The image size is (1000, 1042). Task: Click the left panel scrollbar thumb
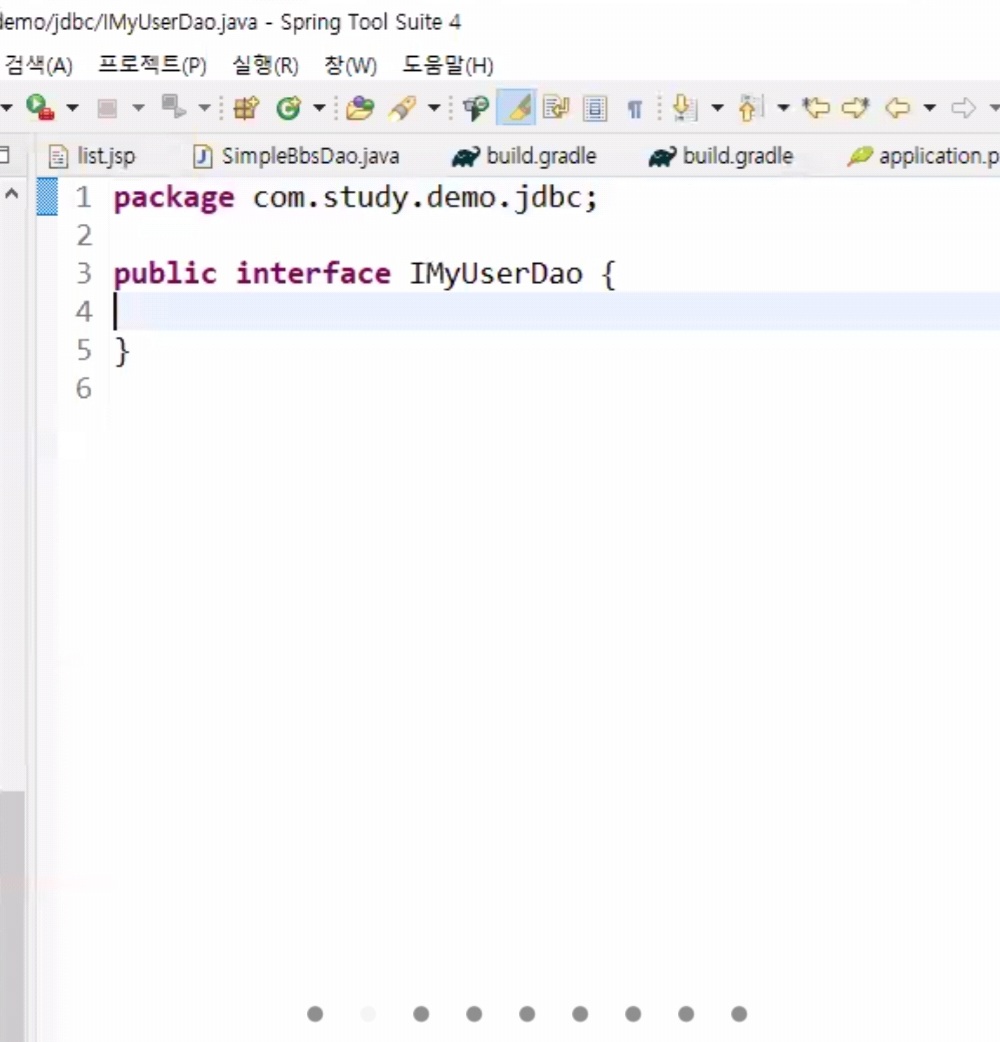pos(12,916)
